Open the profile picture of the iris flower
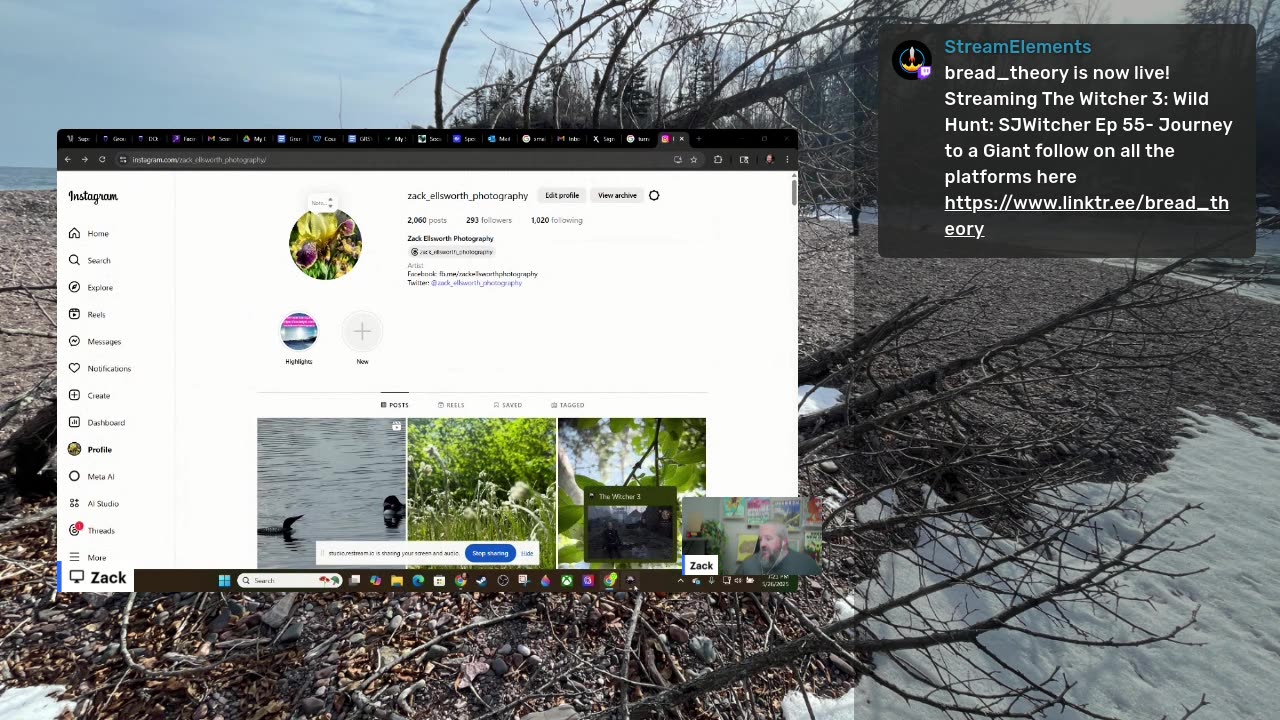Viewport: 1280px width, 720px height. [x=325, y=243]
